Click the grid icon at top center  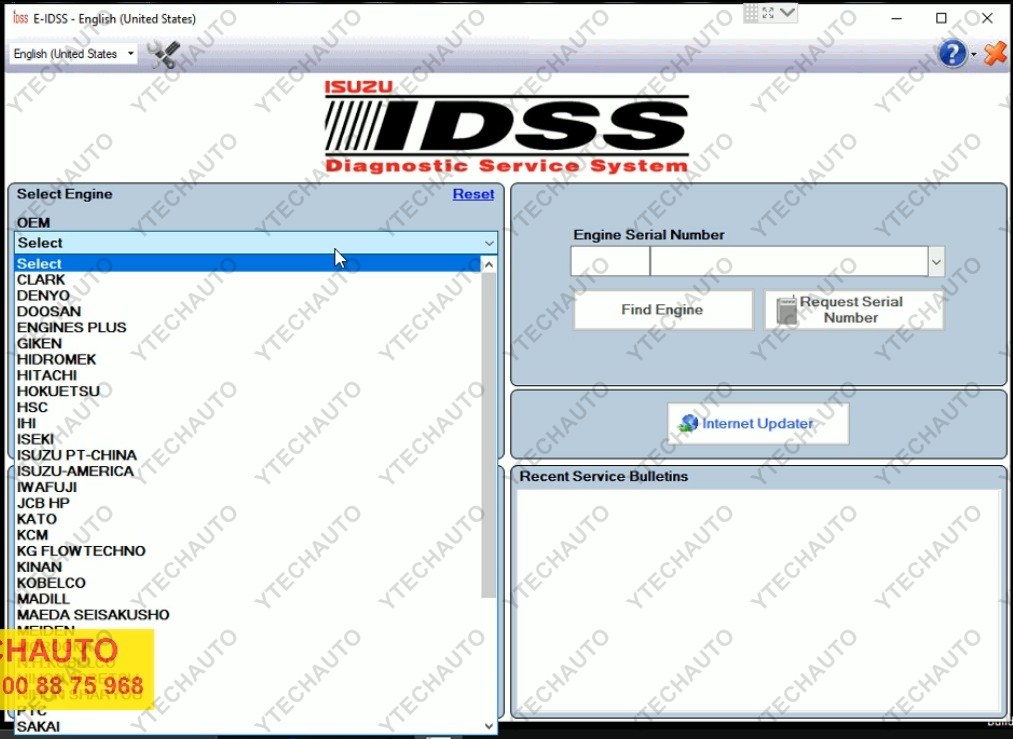(752, 13)
